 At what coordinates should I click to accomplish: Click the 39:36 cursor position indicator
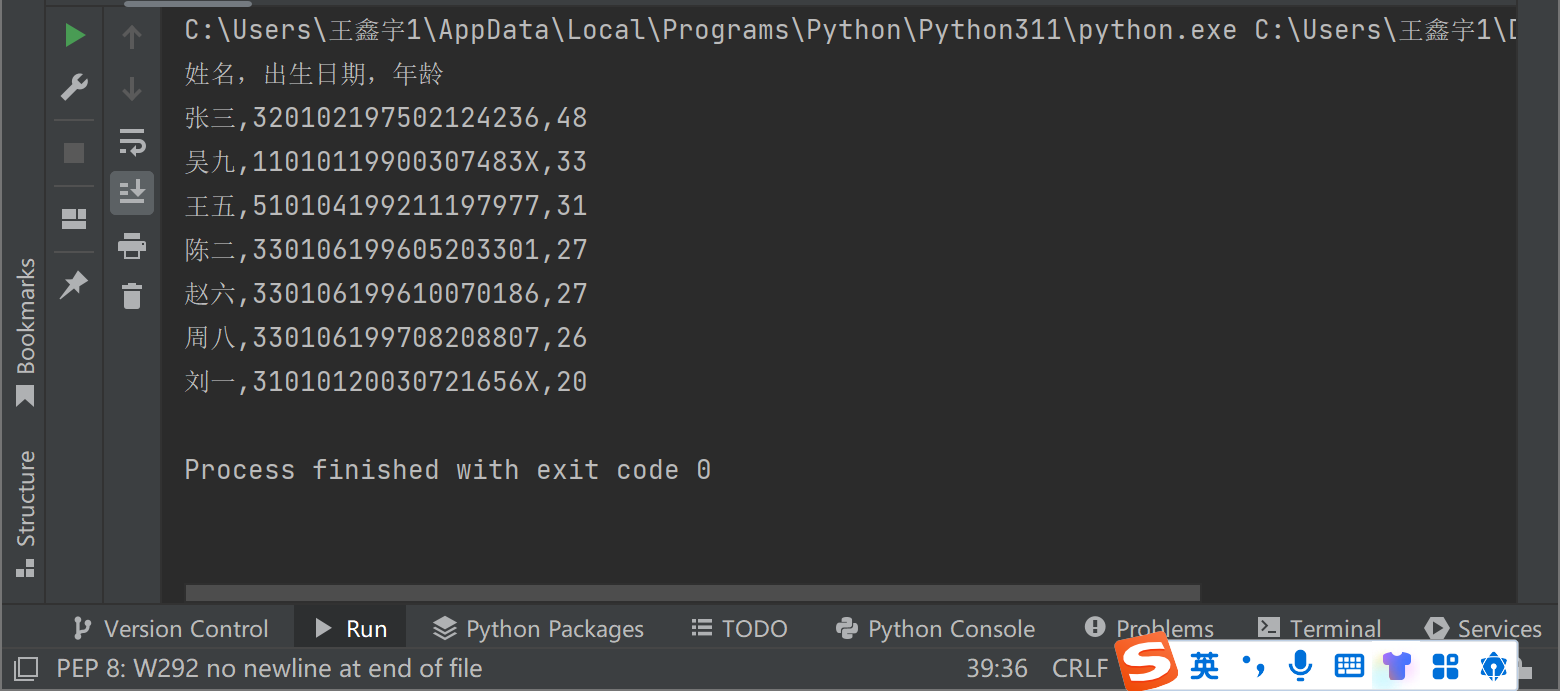coord(997,668)
